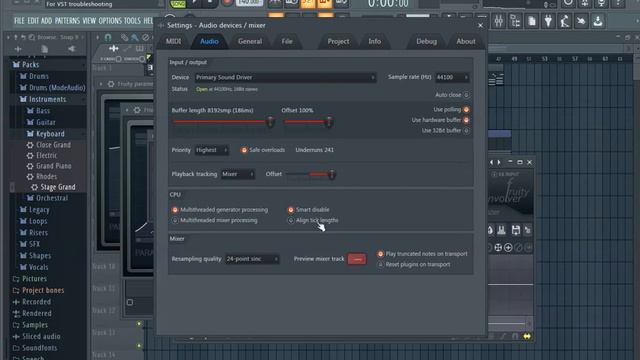This screenshot has width=640, height=360.
Task: Toggle the Use 32bit buffer option
Action: click(x=466, y=131)
